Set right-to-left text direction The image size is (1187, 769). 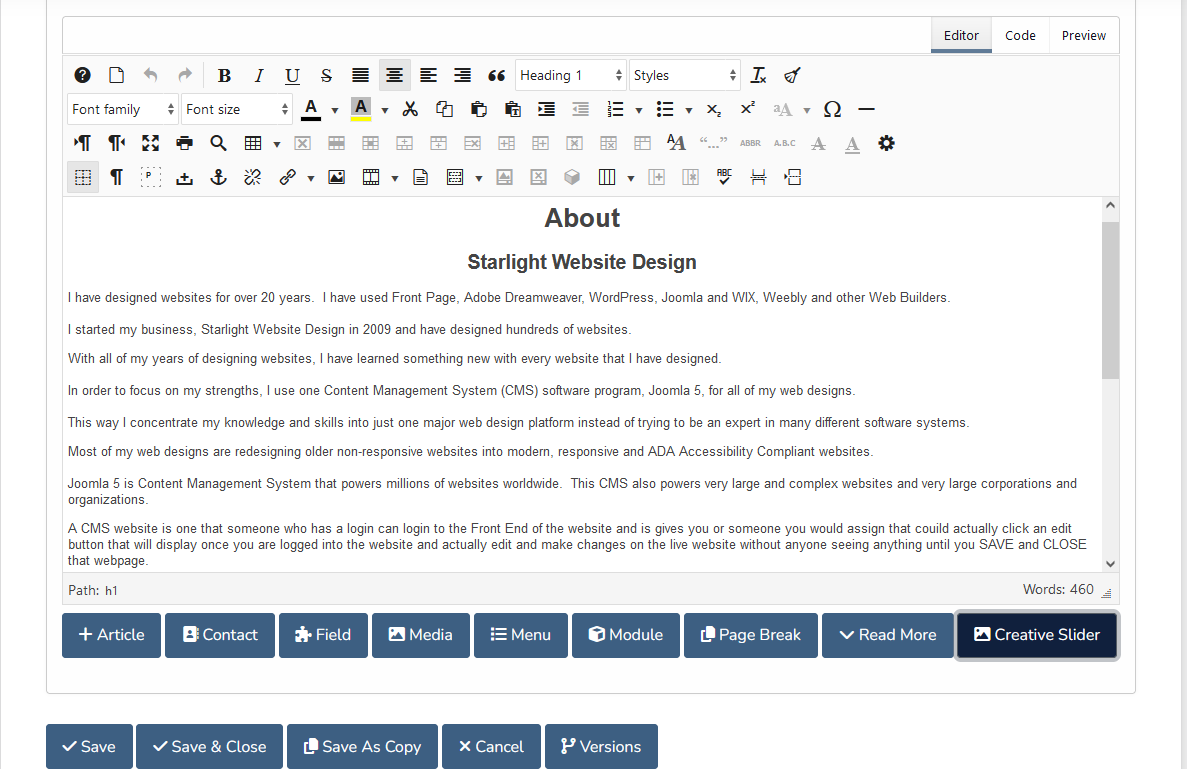pos(117,143)
